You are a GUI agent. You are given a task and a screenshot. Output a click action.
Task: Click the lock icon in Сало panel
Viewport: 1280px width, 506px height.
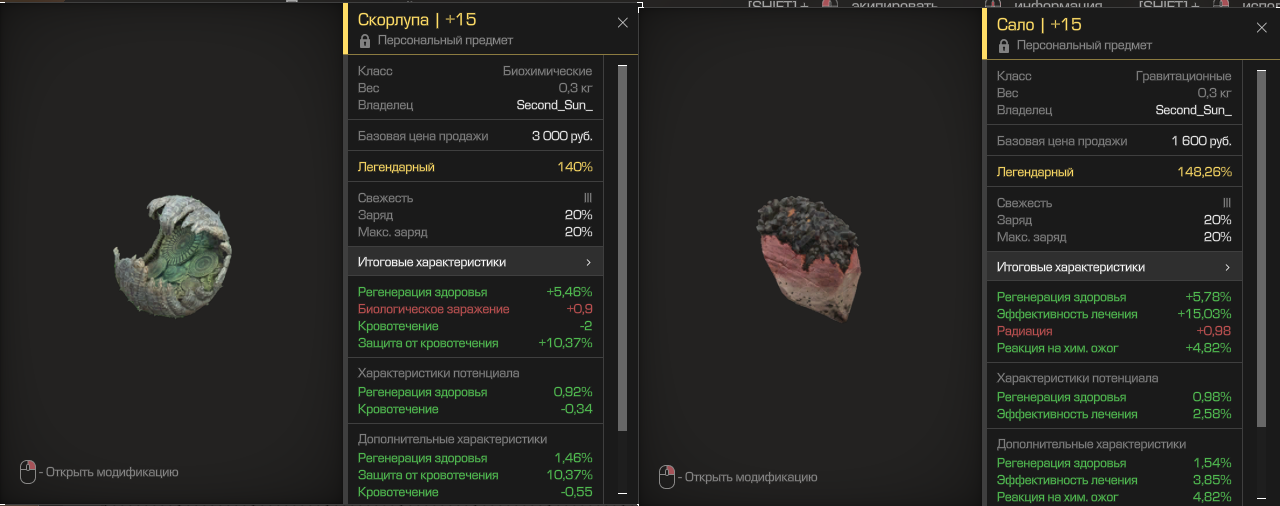coord(1003,46)
